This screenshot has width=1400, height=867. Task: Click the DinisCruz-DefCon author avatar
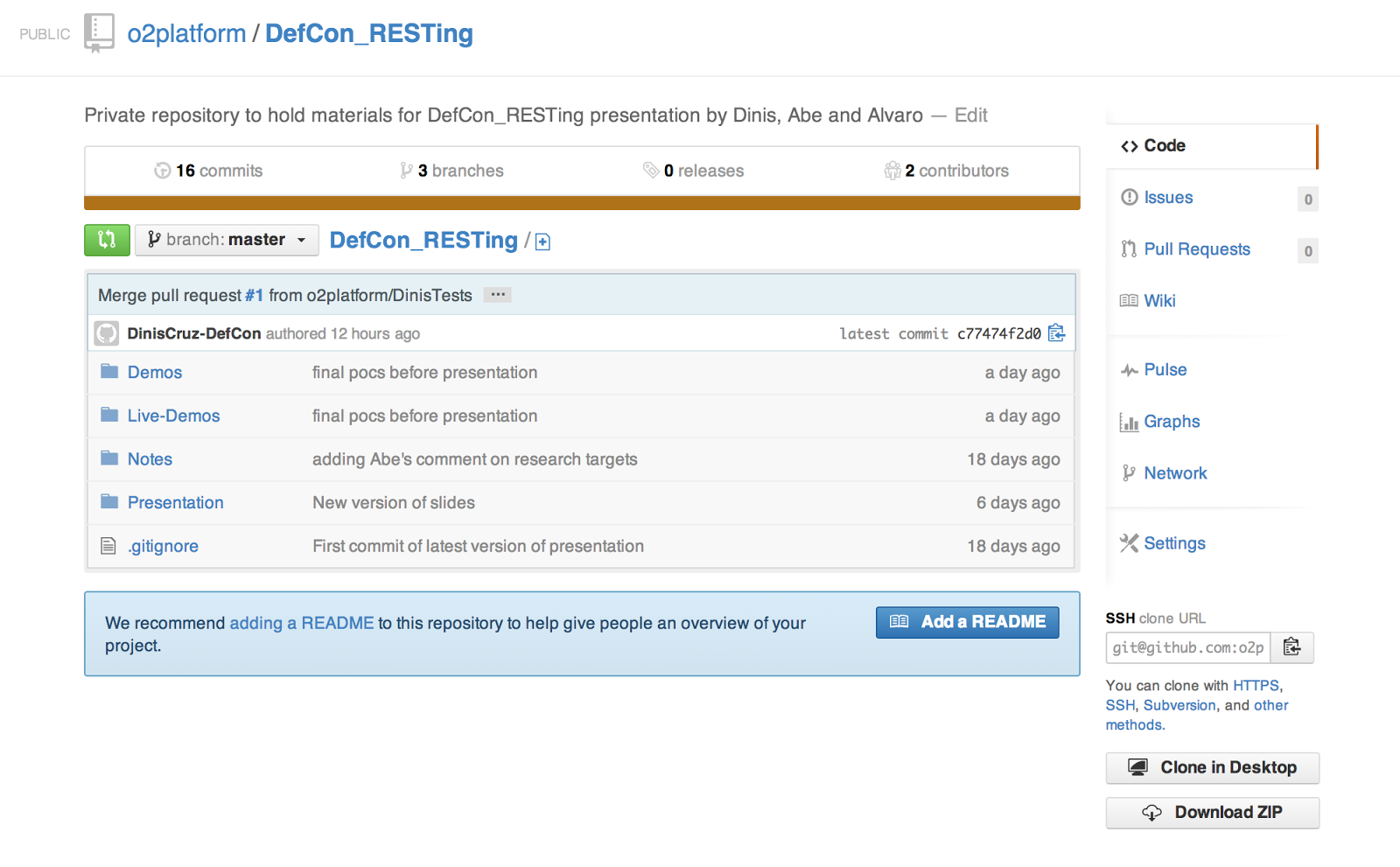tap(107, 333)
